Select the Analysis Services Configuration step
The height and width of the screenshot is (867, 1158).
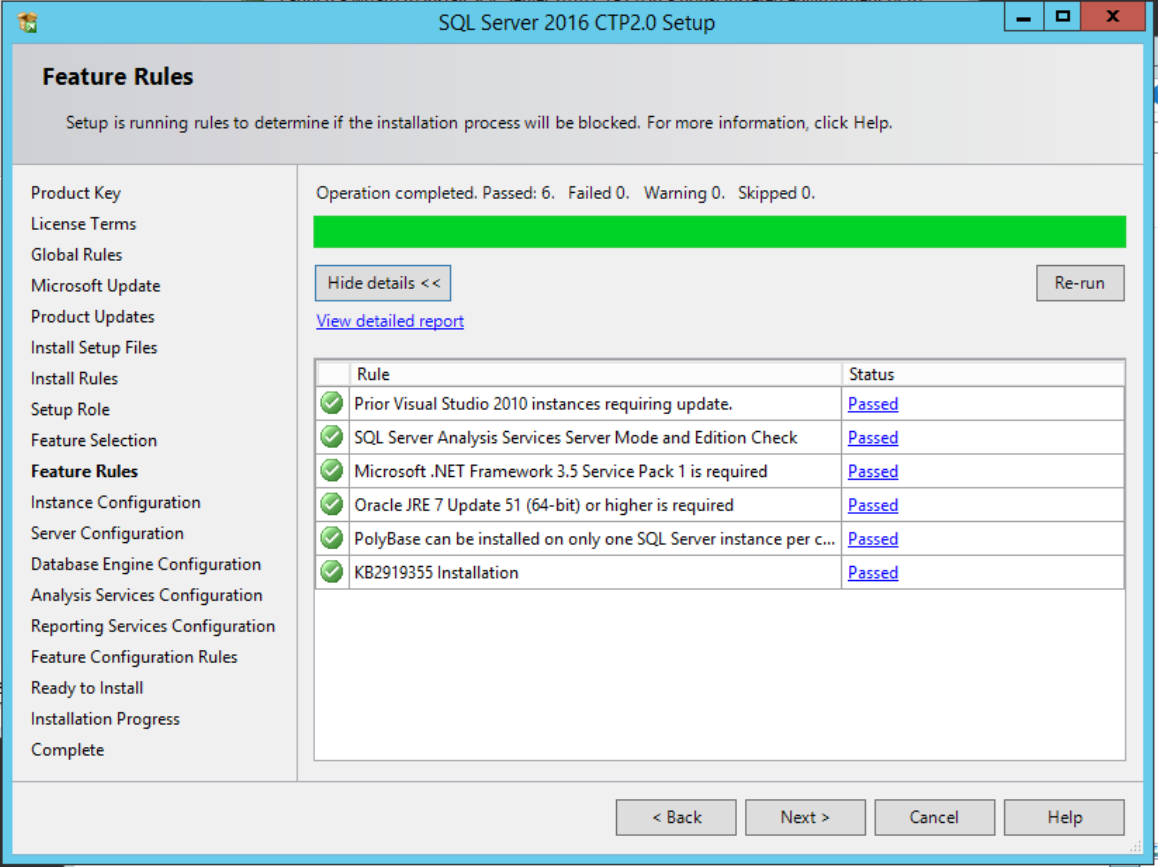(x=146, y=595)
